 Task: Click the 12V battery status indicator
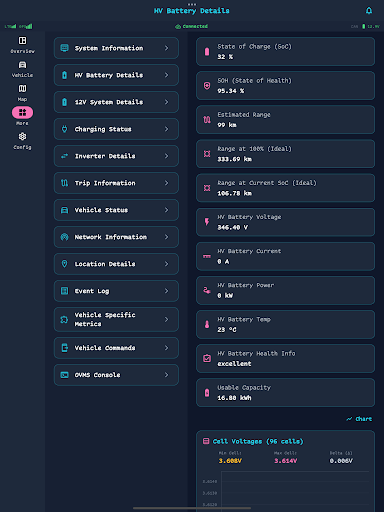(x=371, y=26)
